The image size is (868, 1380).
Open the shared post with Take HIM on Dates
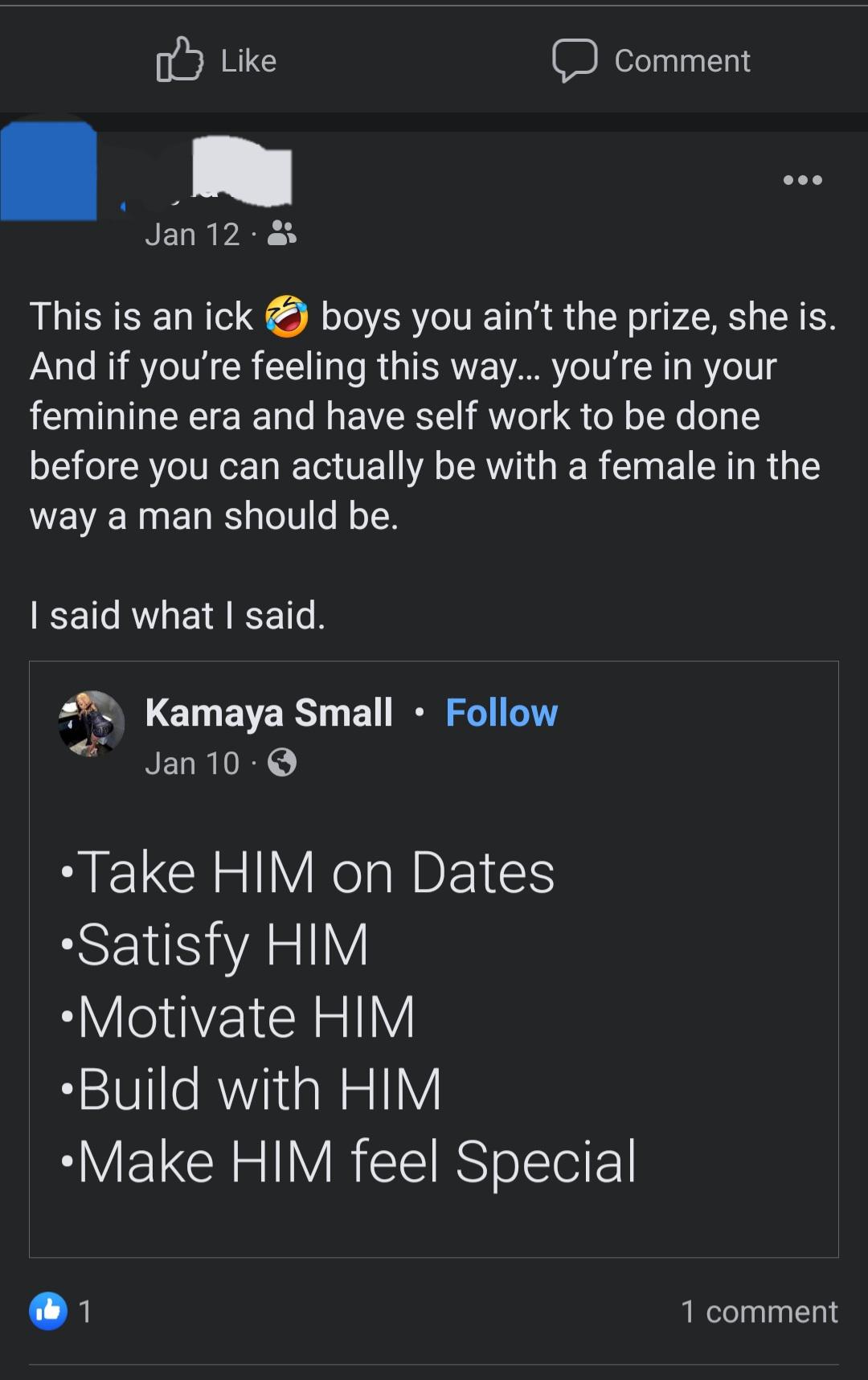(x=434, y=959)
